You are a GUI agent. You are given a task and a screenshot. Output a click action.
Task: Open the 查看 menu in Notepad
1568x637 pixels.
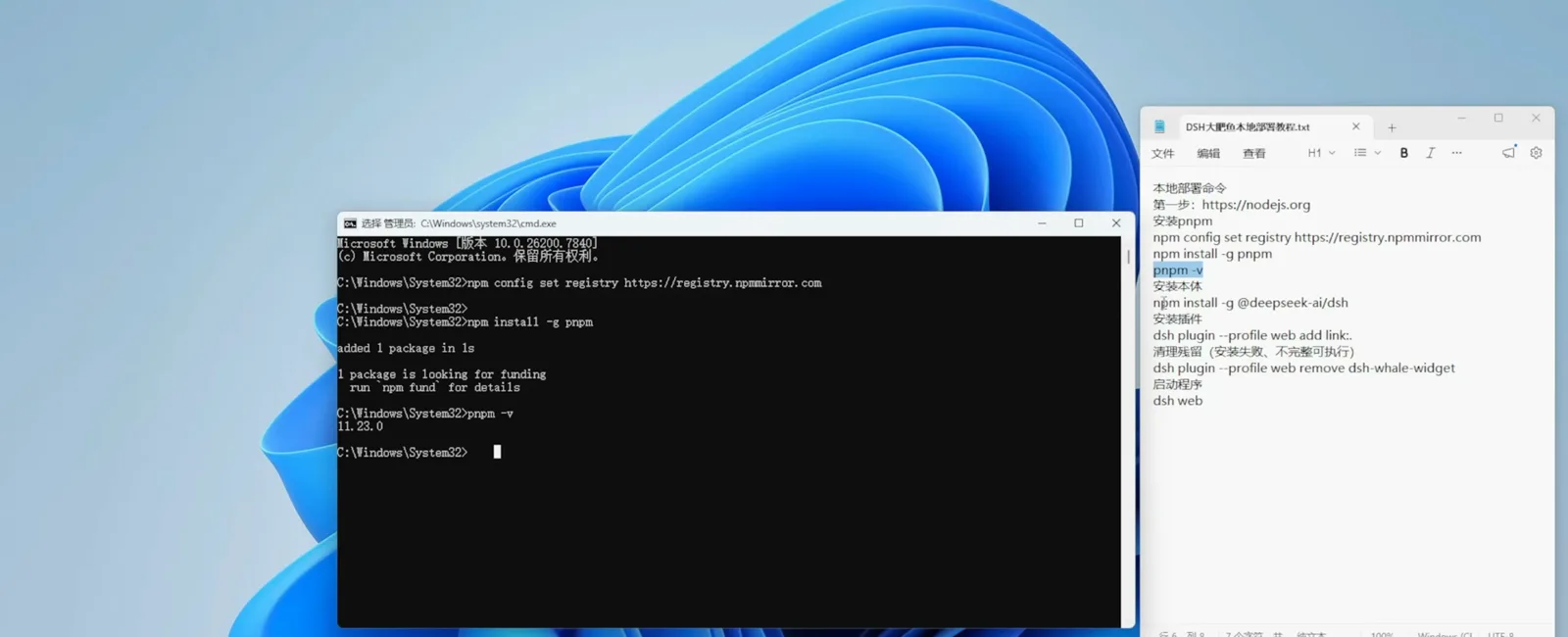(1254, 153)
